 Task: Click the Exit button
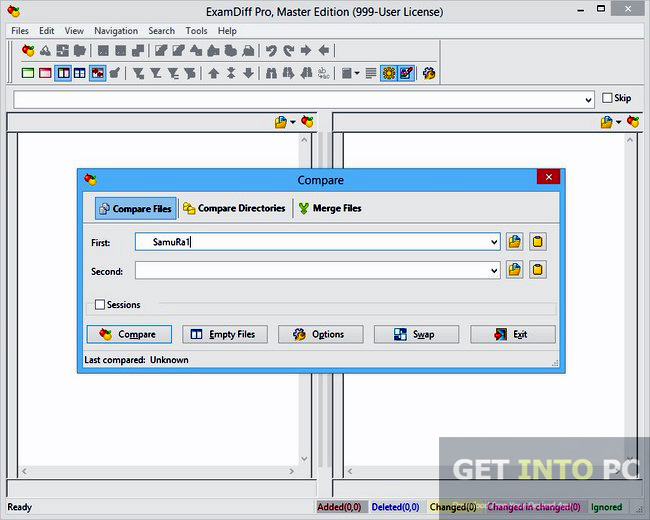tap(512, 334)
